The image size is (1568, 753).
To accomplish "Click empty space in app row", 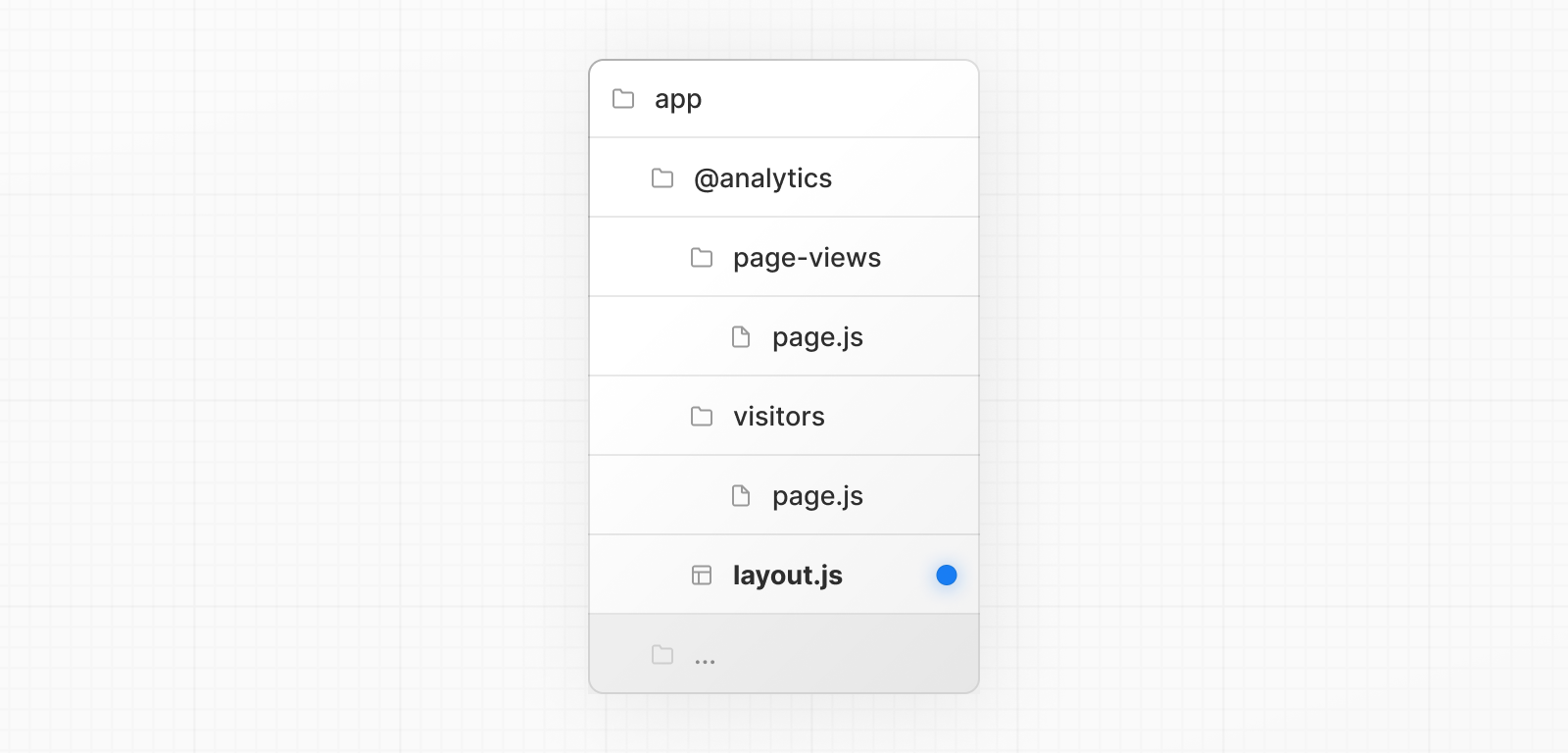I will 843,99.
